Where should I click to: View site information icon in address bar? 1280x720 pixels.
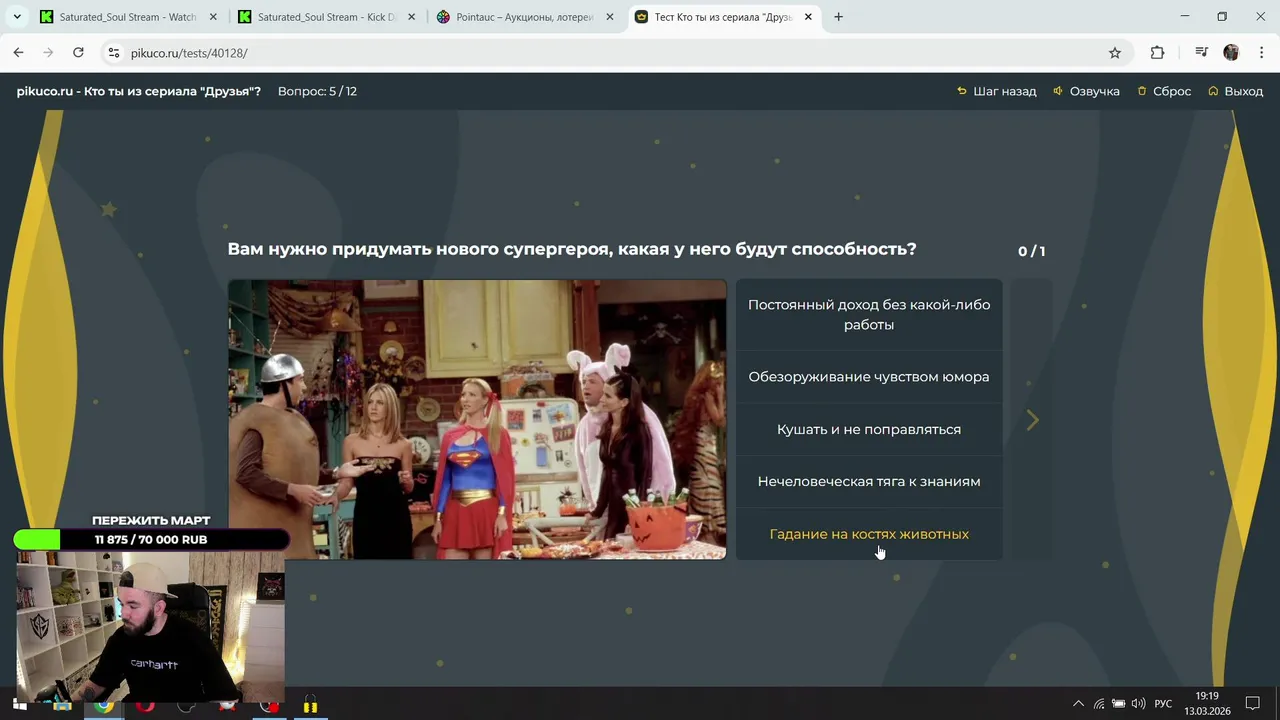tap(113, 53)
